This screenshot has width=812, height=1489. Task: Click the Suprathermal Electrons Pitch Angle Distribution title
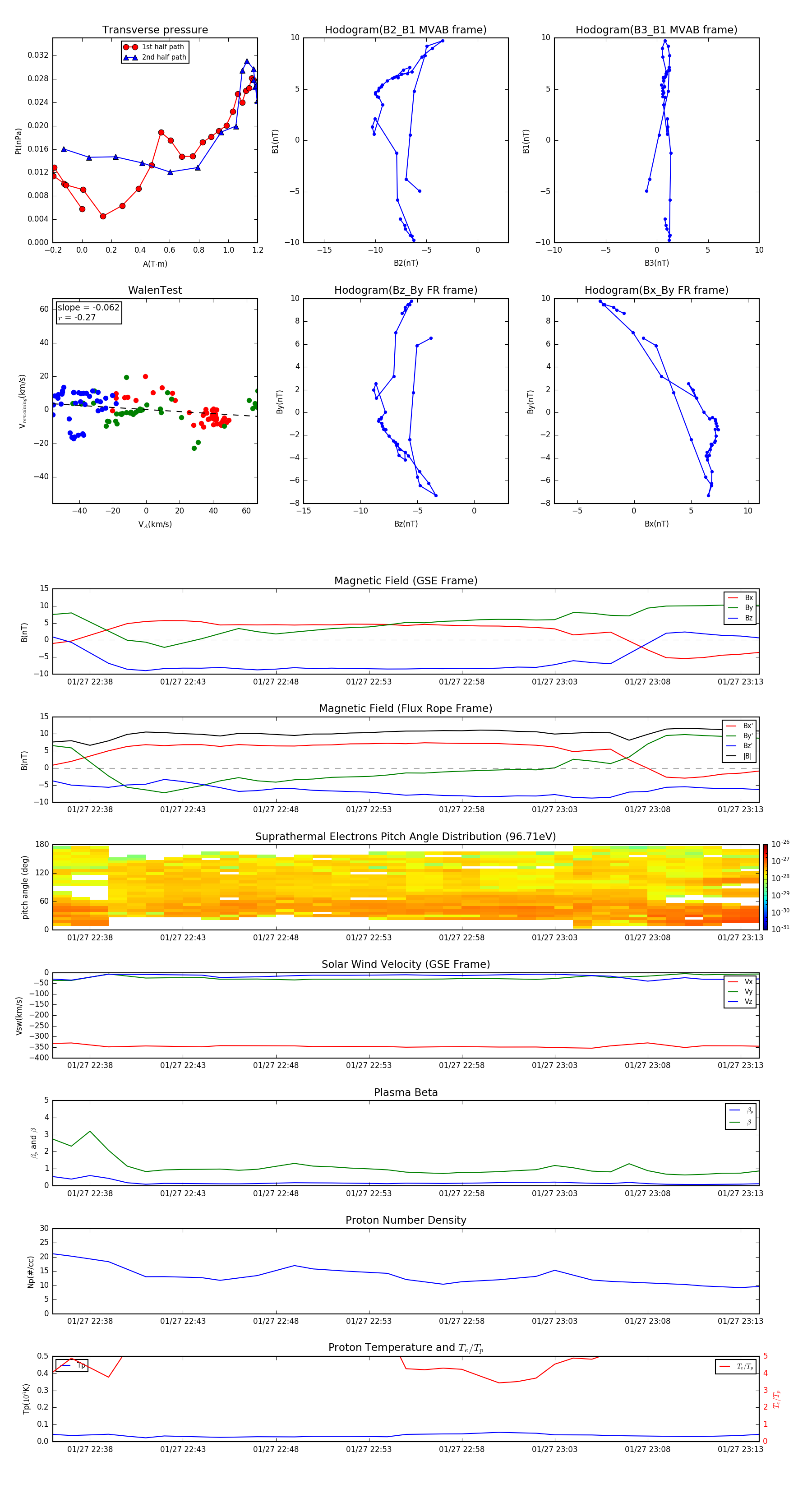click(406, 837)
